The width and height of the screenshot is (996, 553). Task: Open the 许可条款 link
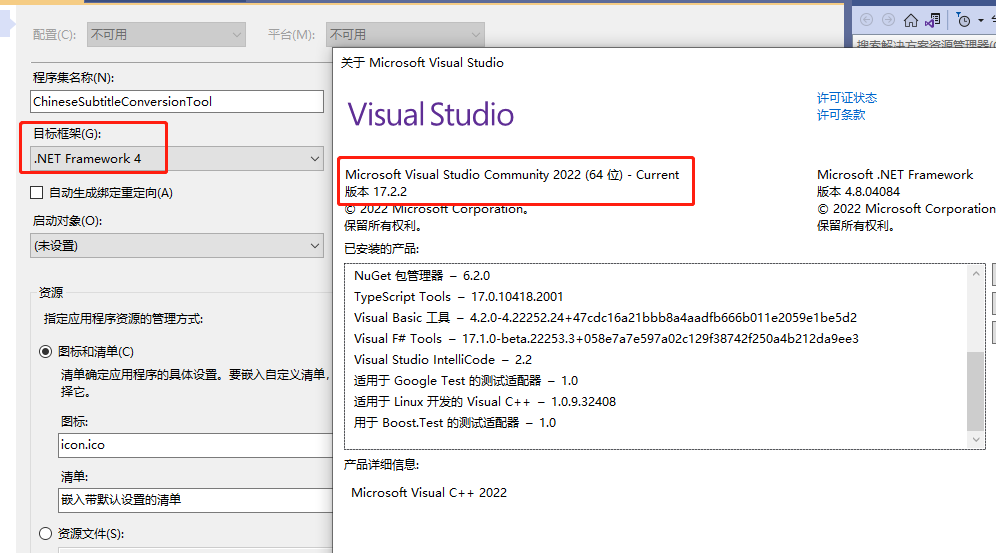pyautogui.click(x=841, y=115)
